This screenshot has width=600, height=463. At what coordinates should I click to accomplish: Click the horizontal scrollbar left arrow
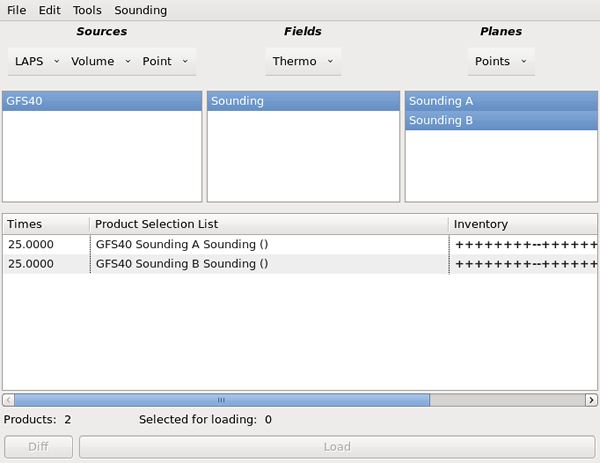click(x=9, y=400)
